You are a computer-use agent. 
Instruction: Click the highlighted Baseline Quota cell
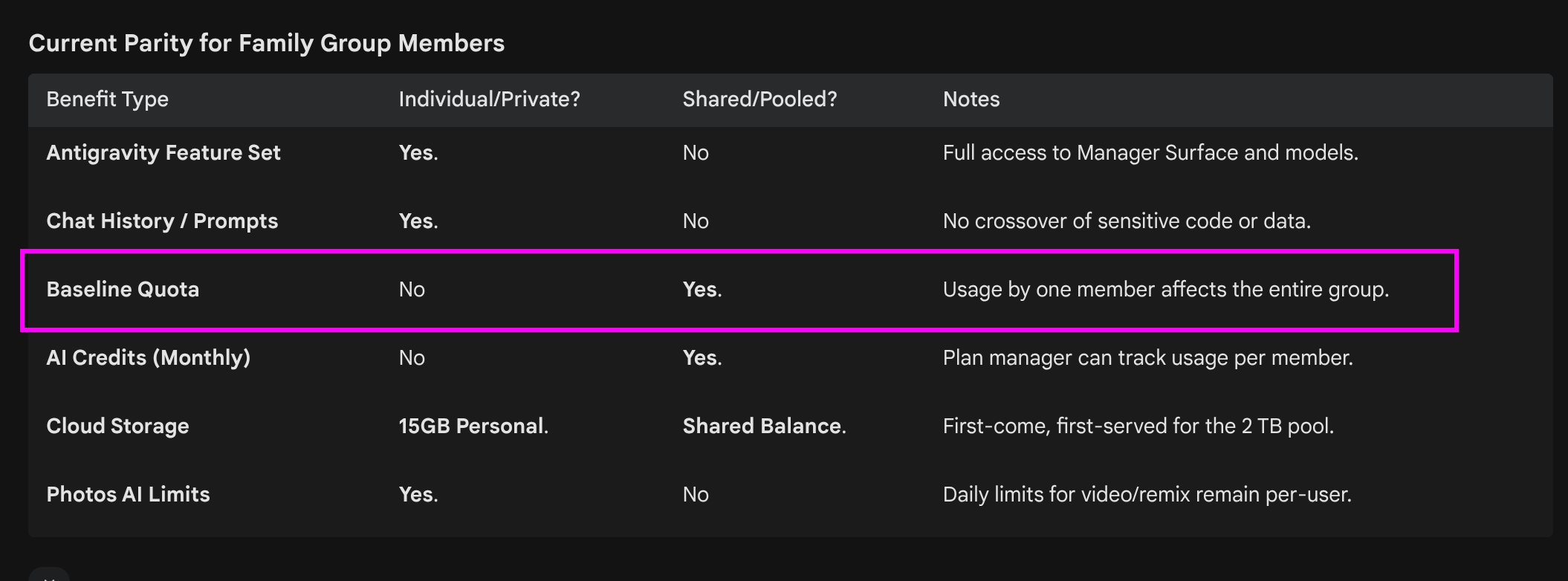point(123,290)
